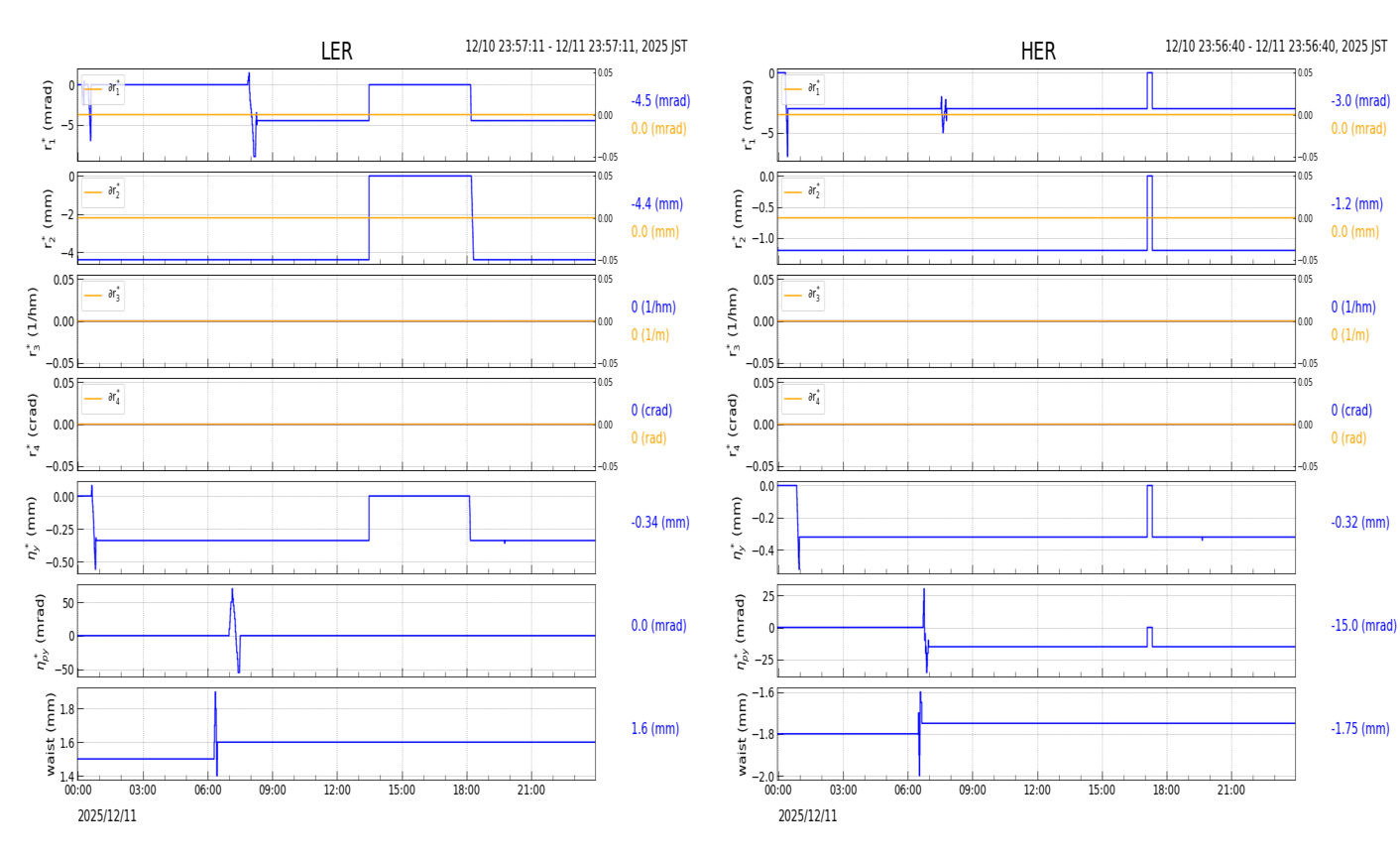1400x857 pixels.
Task: Click the "HER" plot column title
Action: coord(1038,52)
